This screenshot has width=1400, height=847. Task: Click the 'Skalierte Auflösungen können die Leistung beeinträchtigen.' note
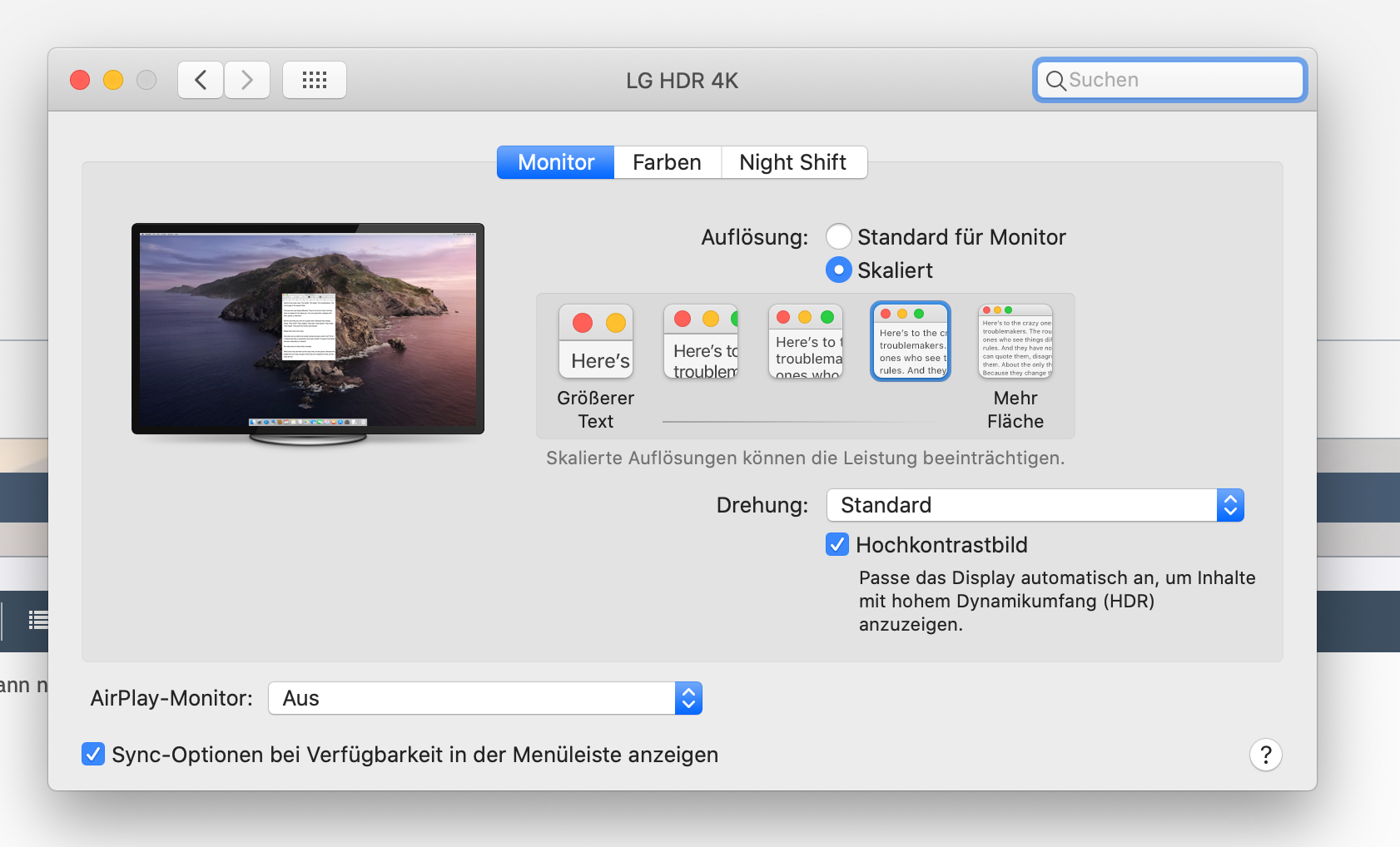tap(806, 458)
